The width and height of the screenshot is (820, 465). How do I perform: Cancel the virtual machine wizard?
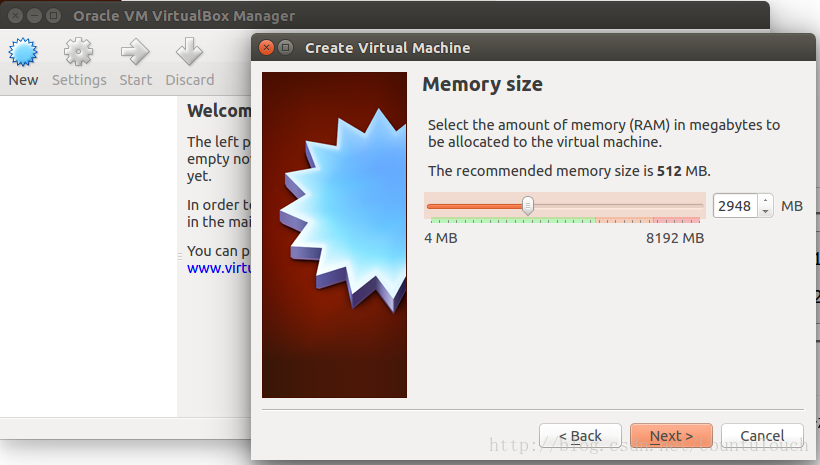click(762, 436)
